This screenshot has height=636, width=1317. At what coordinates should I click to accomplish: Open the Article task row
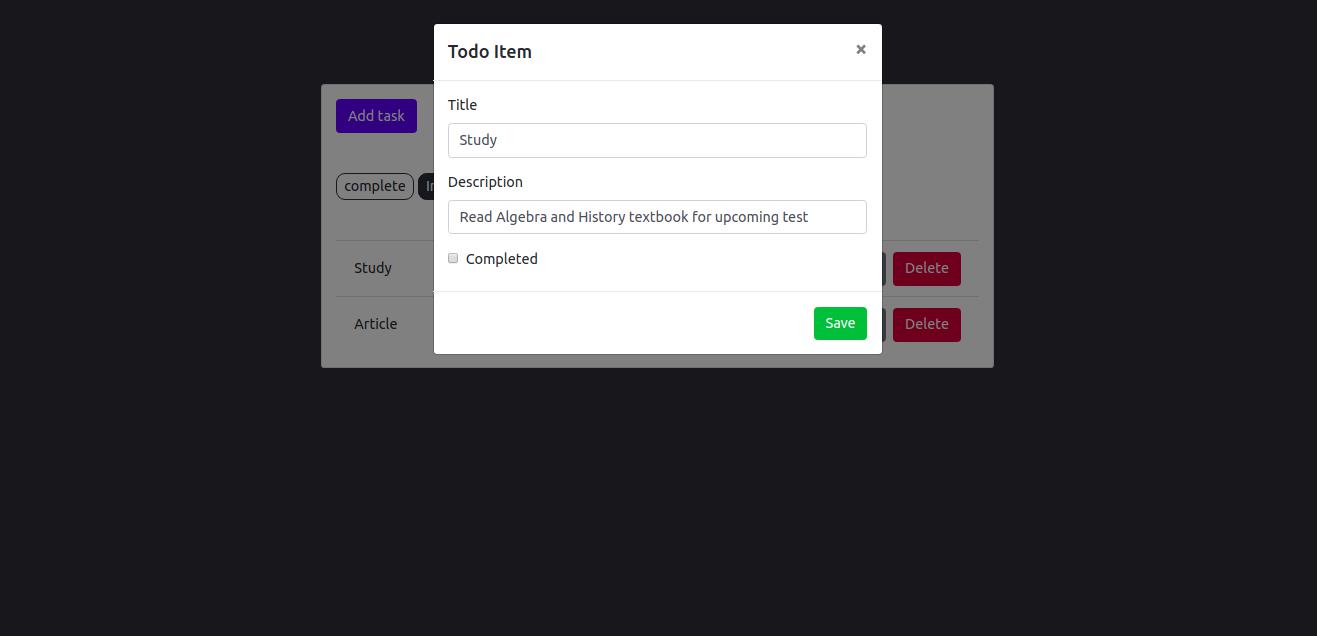[375, 324]
